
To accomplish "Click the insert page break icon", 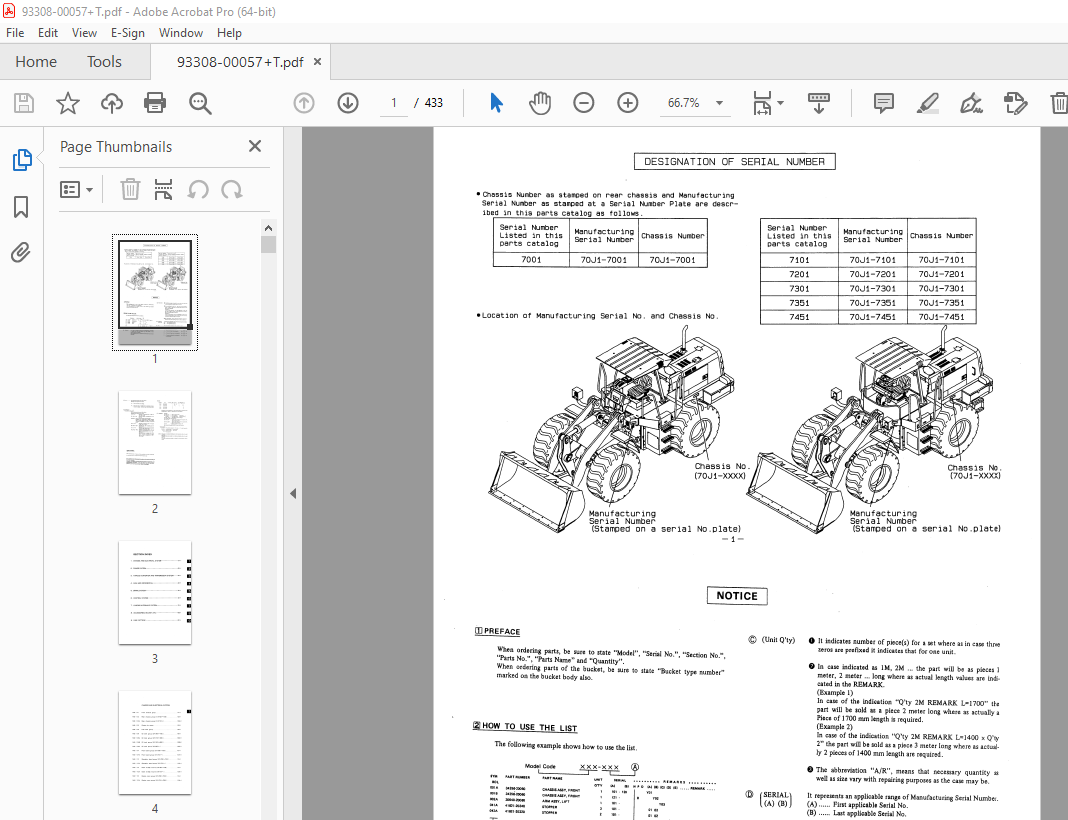I will 163,189.
